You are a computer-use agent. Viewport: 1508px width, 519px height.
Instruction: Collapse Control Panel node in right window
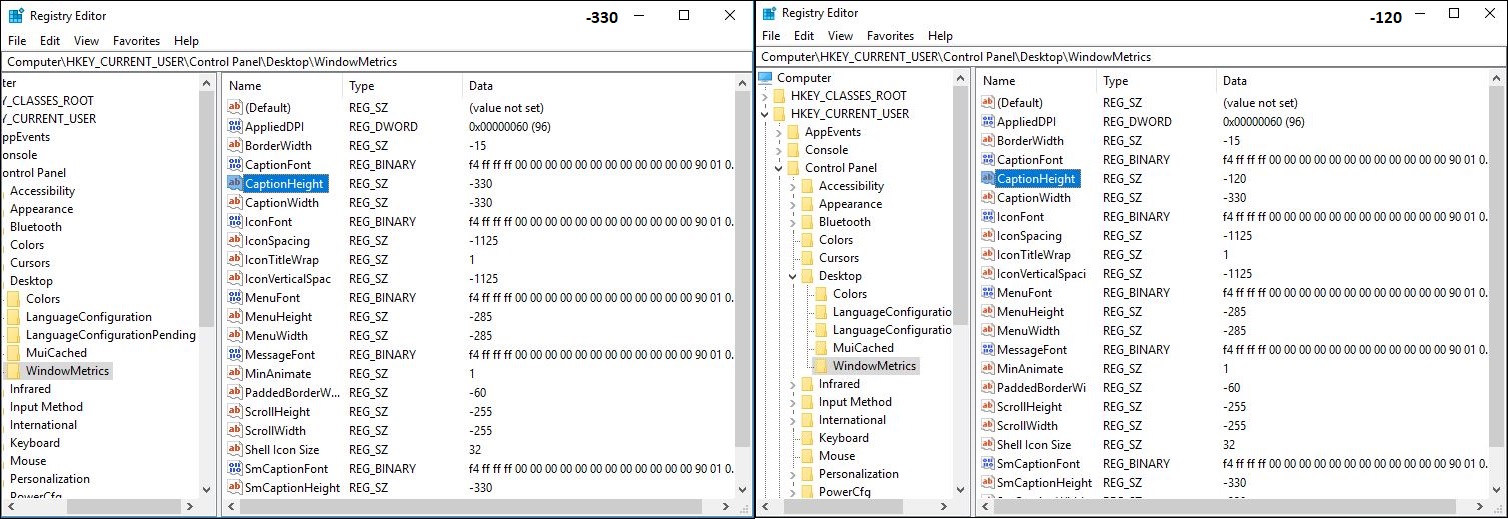(779, 167)
